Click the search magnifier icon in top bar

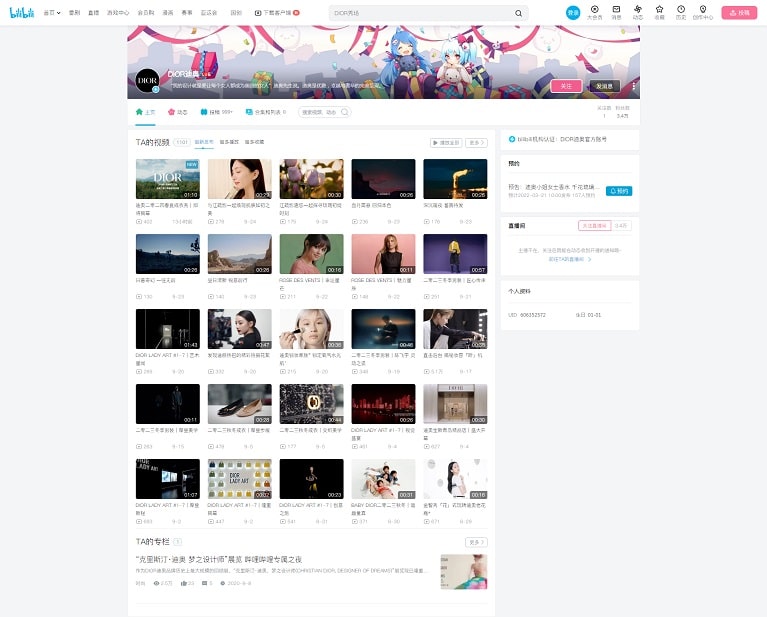click(x=518, y=14)
